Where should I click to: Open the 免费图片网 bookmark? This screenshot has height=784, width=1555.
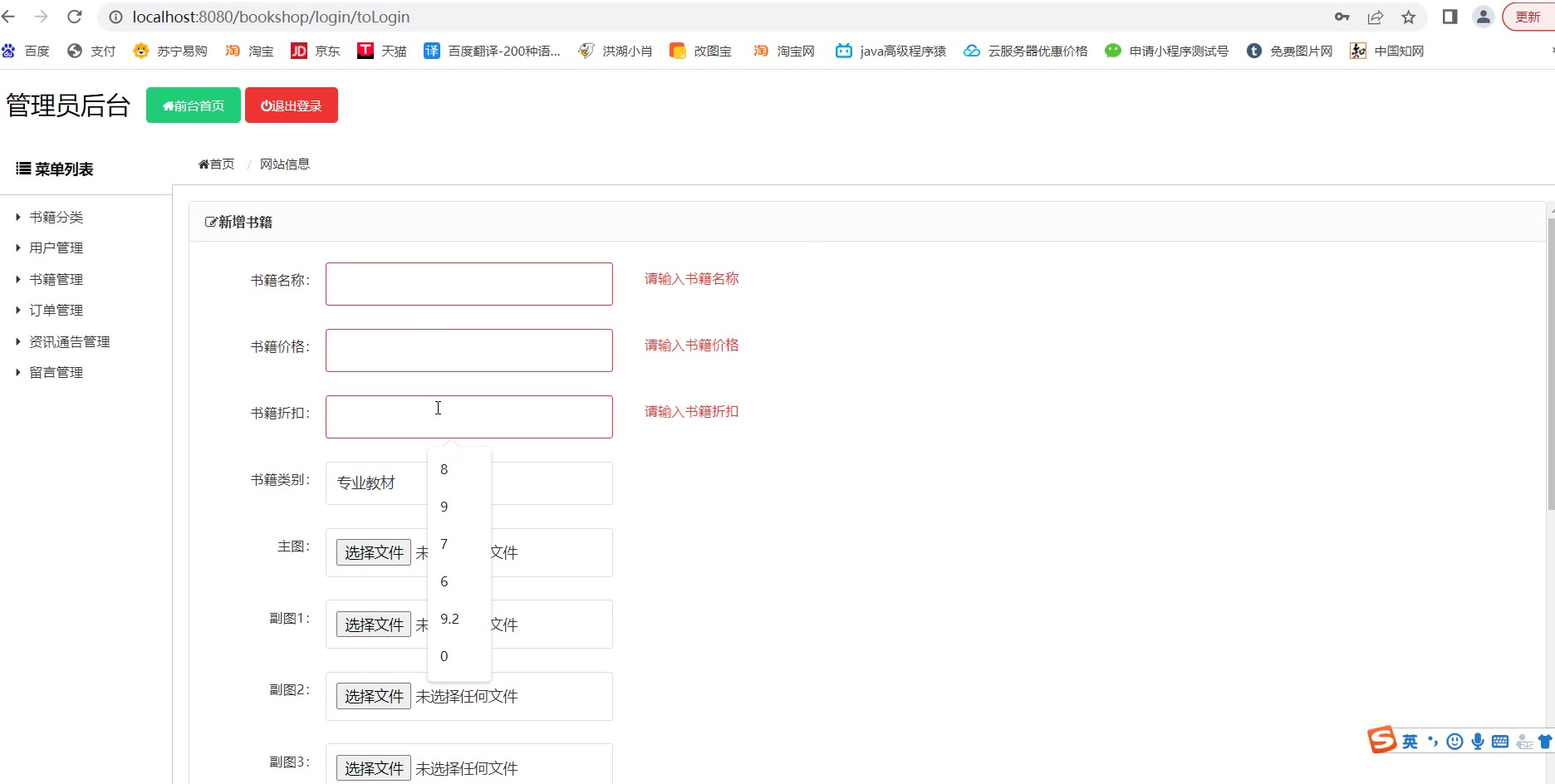pyautogui.click(x=1289, y=51)
